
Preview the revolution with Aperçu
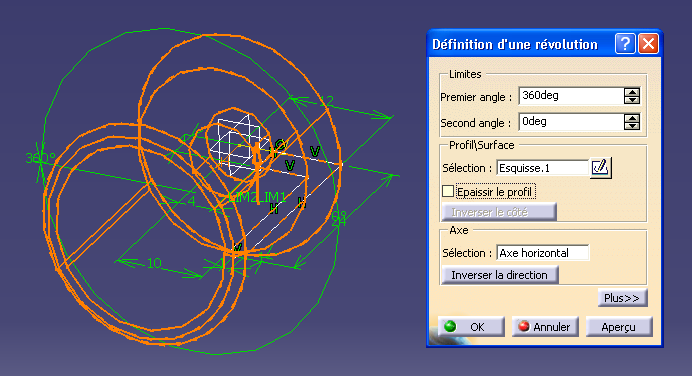pyautogui.click(x=619, y=327)
